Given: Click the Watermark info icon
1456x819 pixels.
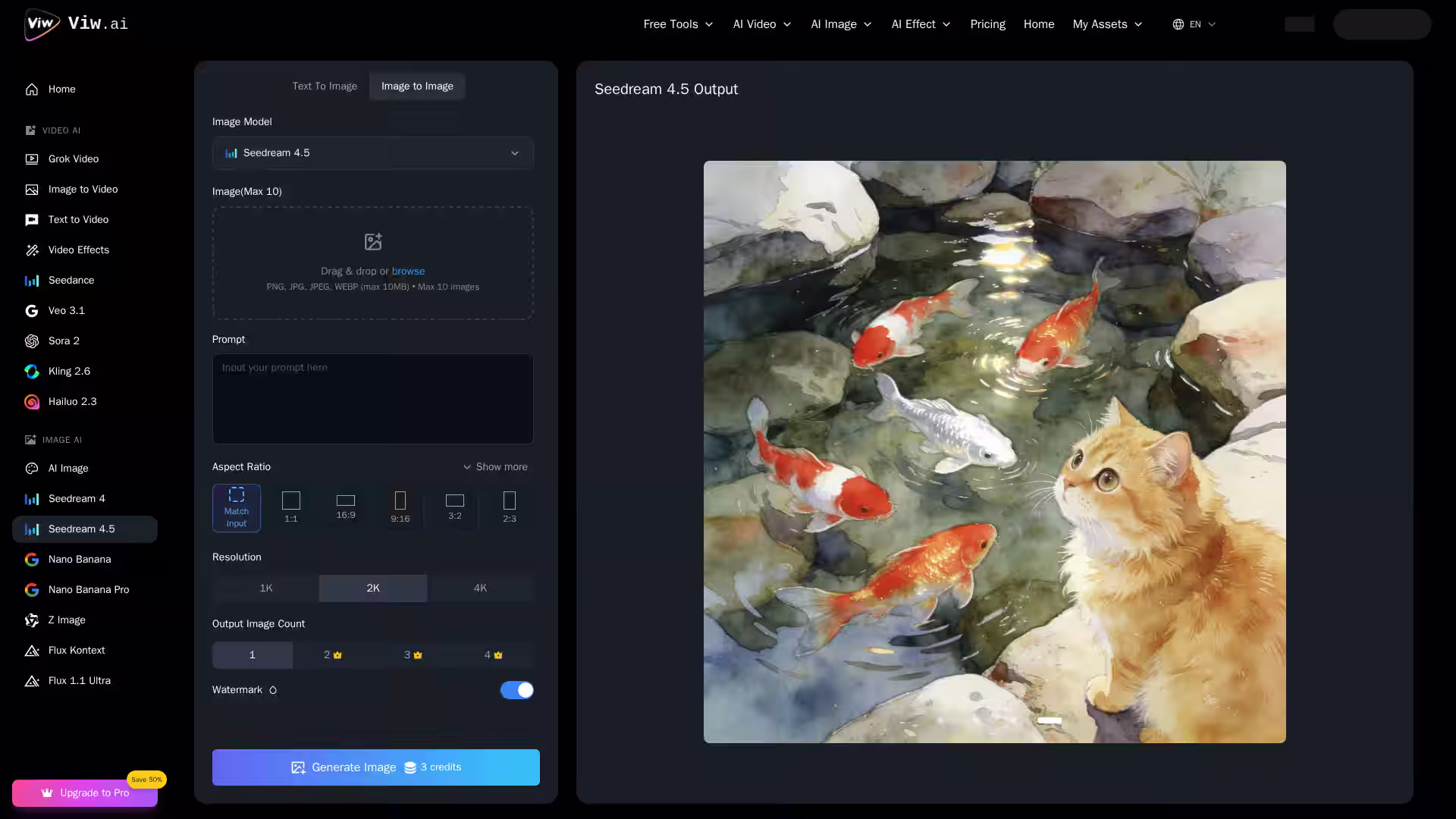Looking at the screenshot, I should pos(273,690).
